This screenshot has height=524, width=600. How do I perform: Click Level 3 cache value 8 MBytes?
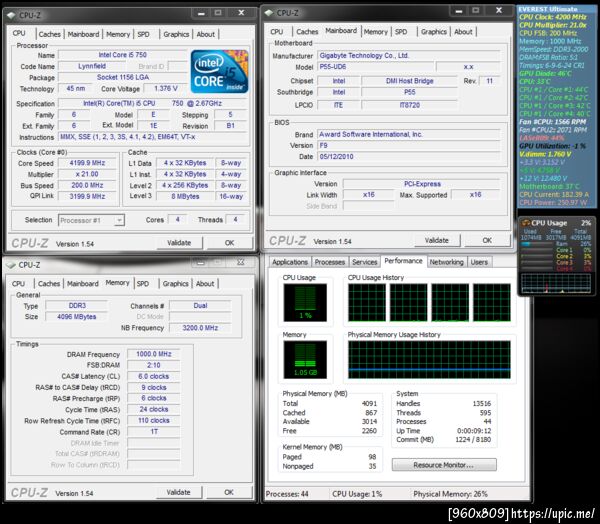(185, 196)
